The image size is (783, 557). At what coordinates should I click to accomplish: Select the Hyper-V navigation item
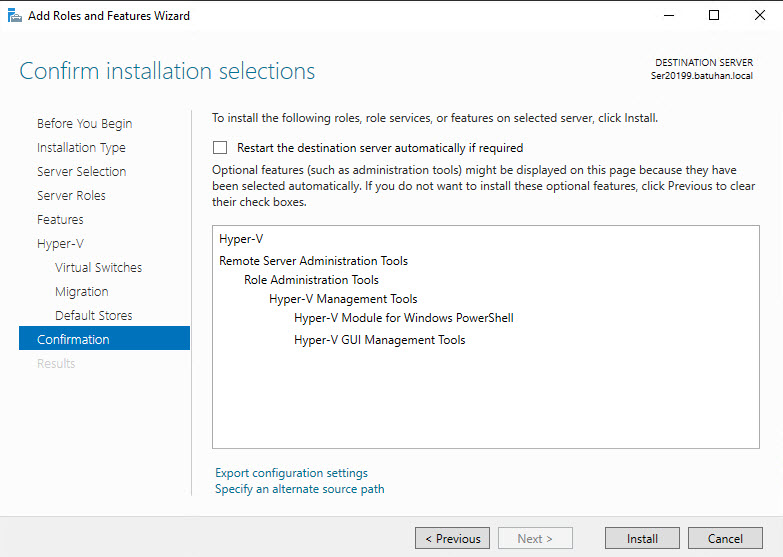click(59, 244)
